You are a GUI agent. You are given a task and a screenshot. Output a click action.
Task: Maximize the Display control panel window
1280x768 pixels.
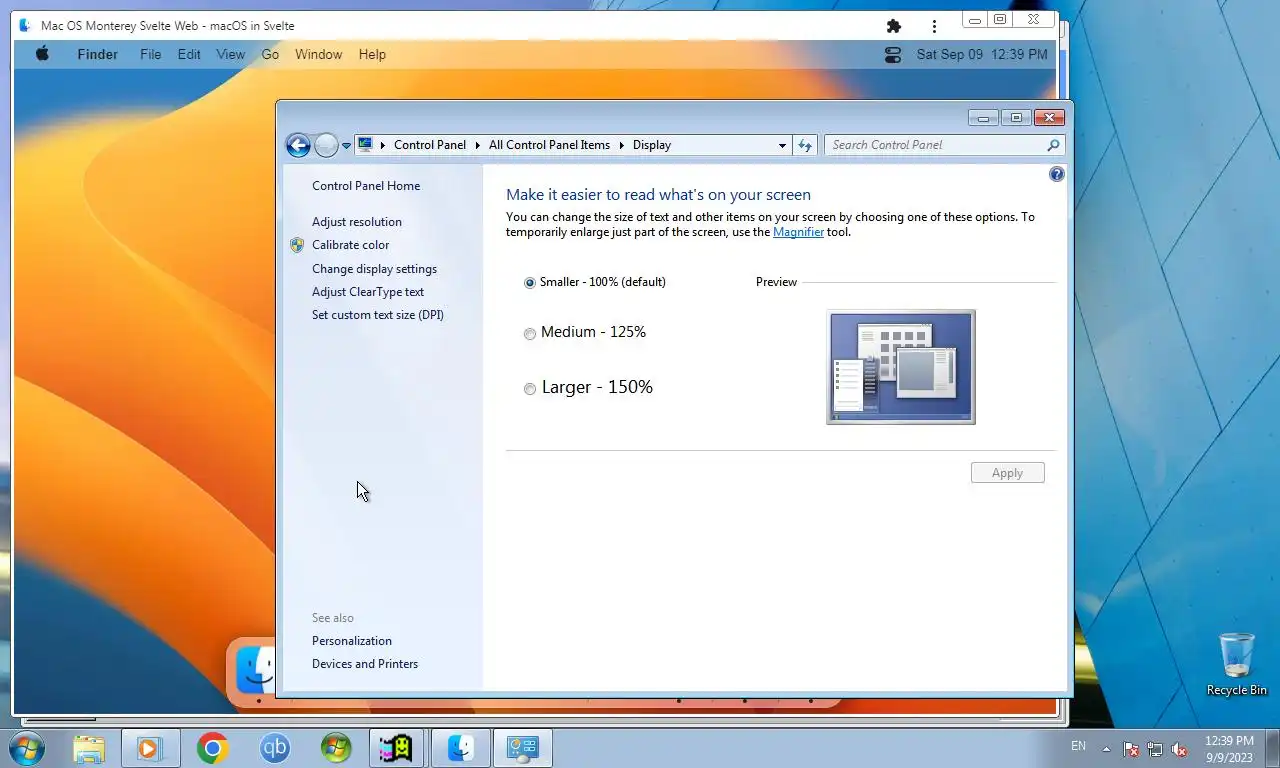point(1016,118)
